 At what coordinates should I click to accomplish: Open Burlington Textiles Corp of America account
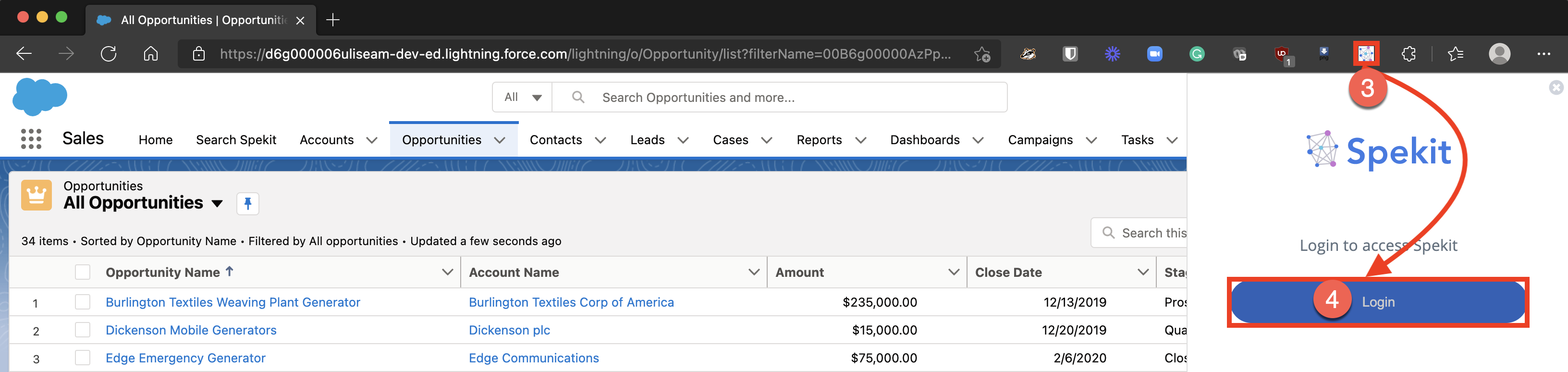571,302
